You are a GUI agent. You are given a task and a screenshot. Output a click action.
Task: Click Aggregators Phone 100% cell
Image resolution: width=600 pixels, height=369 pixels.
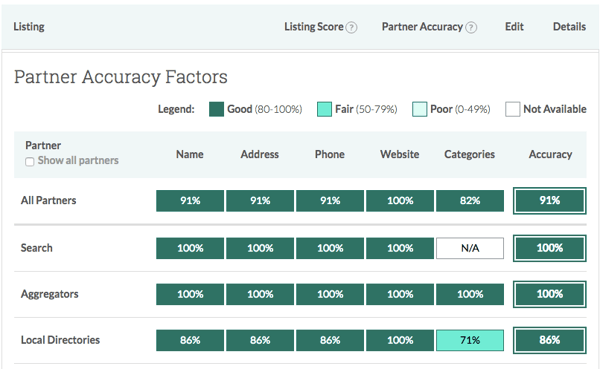click(x=330, y=294)
